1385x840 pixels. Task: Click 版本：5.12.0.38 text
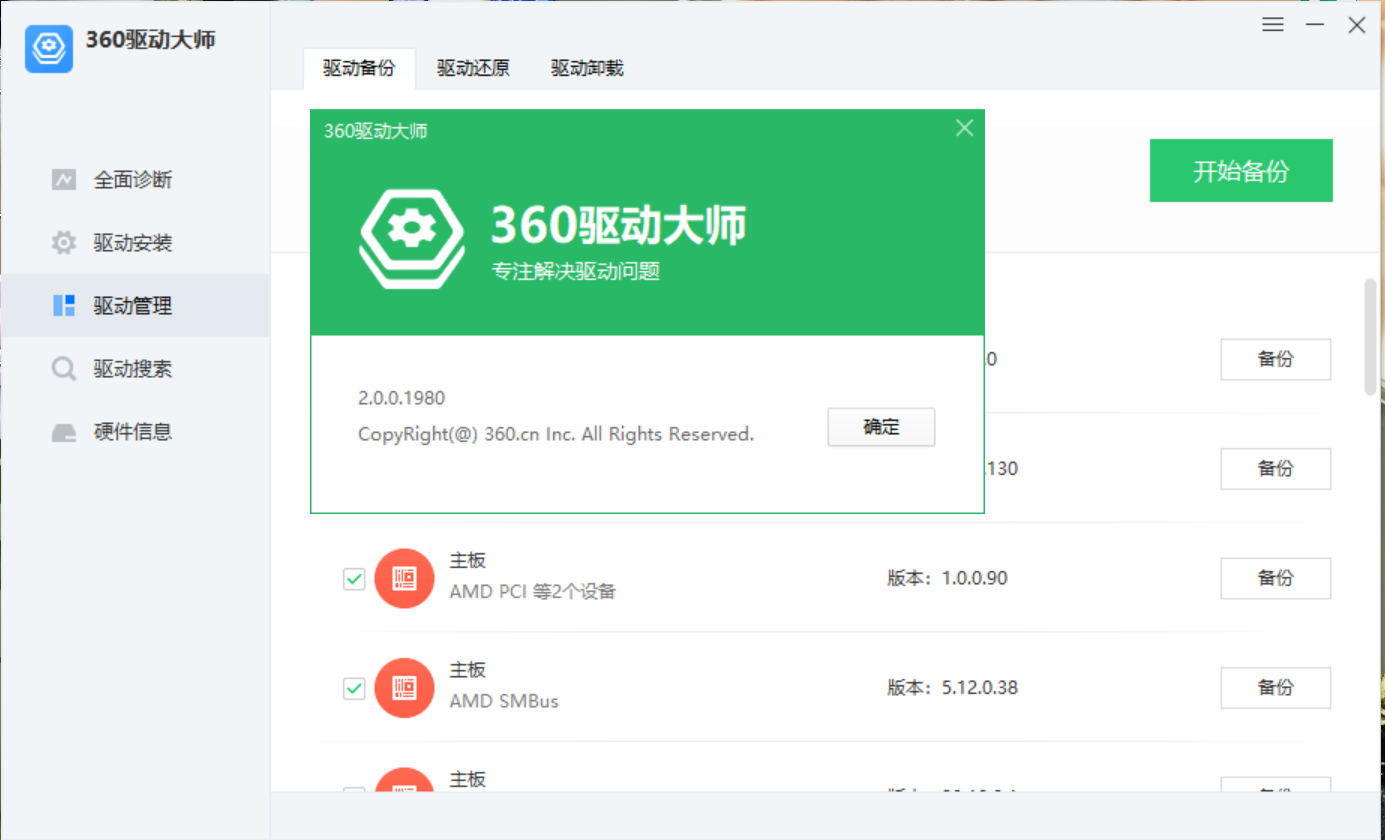coord(952,688)
